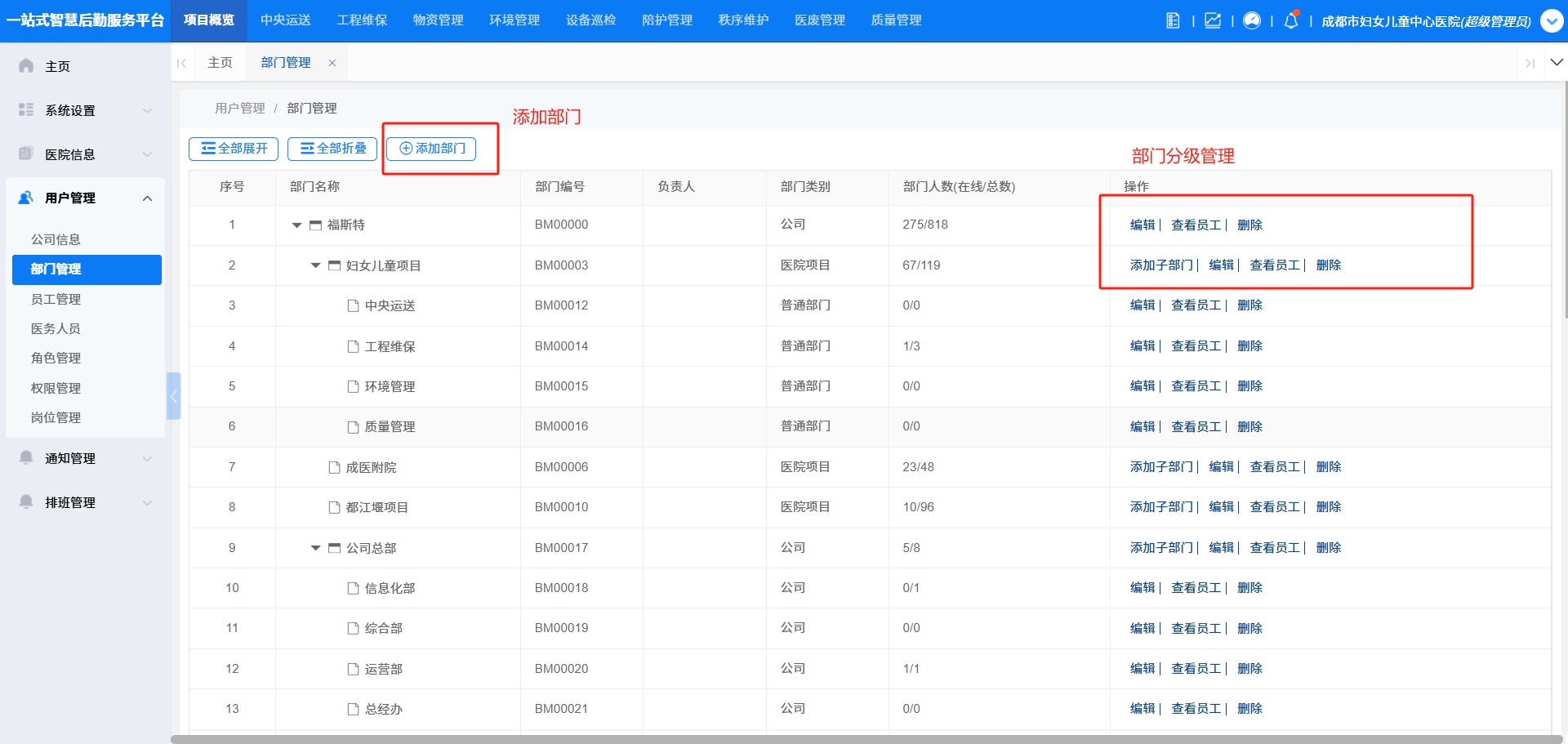This screenshot has width=1568, height=744.
Task: Click the 排班管理 sidebar icon
Action: [x=26, y=501]
